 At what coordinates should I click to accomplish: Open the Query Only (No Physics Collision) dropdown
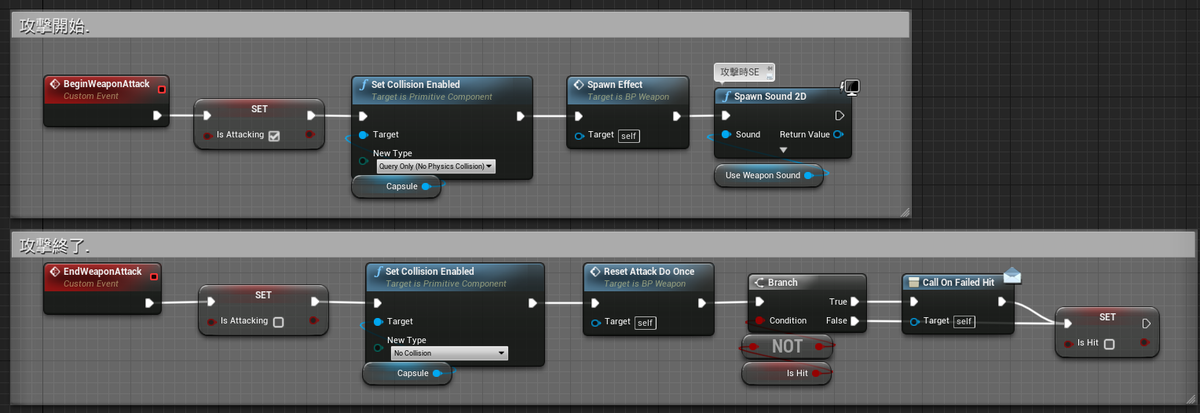[435, 167]
